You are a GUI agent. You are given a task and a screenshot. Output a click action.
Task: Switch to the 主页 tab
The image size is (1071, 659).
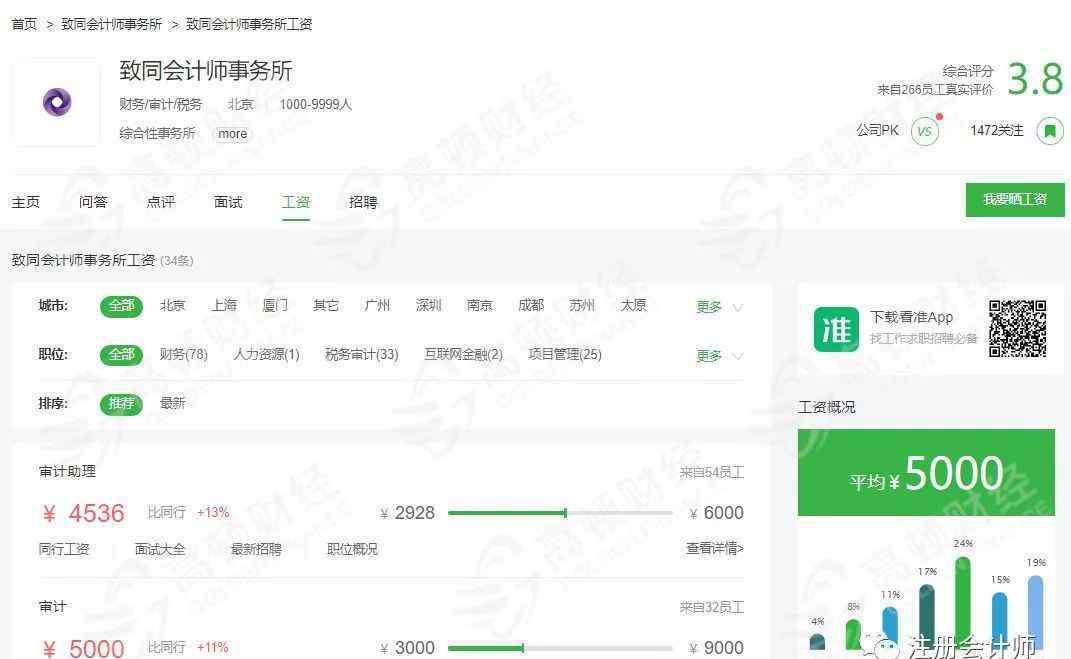point(26,202)
